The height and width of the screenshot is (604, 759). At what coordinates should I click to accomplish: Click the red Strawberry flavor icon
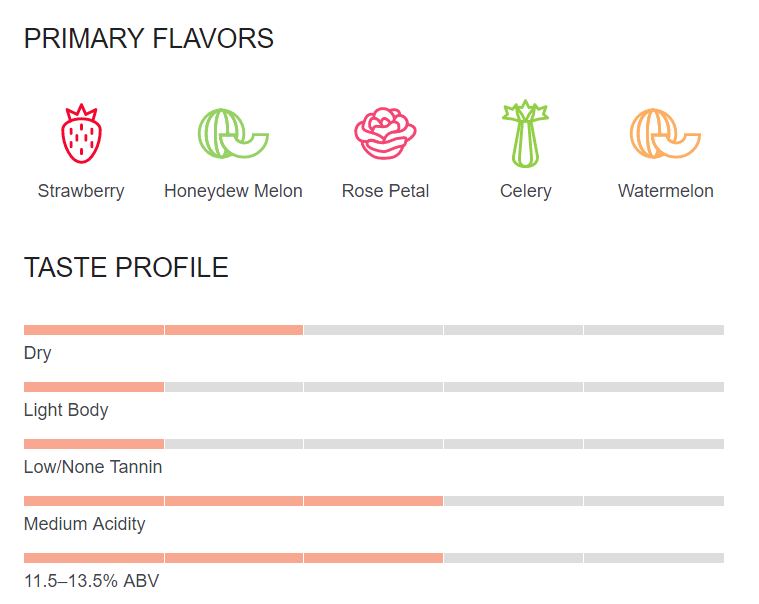pyautogui.click(x=81, y=134)
